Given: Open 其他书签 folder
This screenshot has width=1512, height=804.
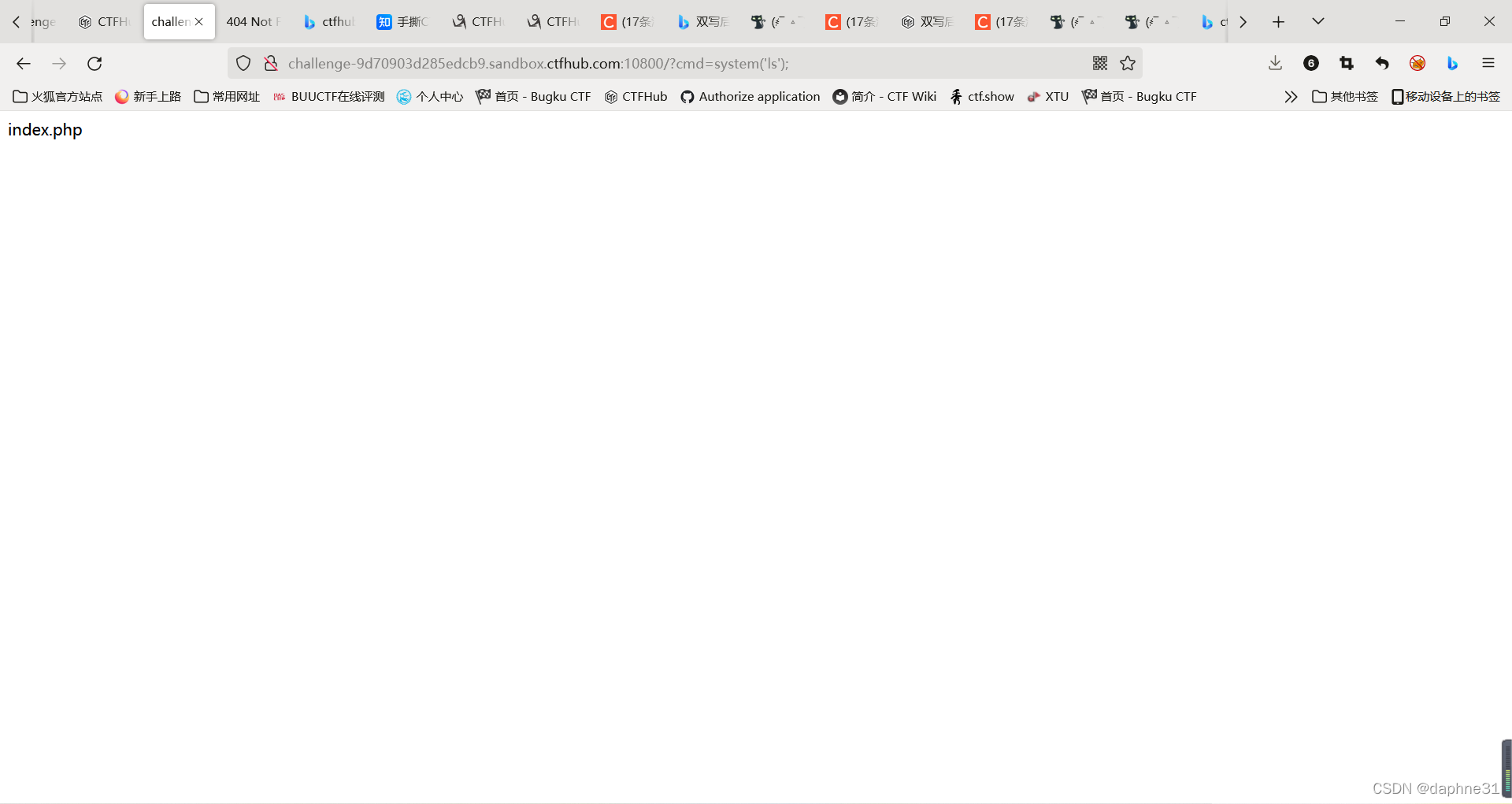Looking at the screenshot, I should [x=1345, y=97].
